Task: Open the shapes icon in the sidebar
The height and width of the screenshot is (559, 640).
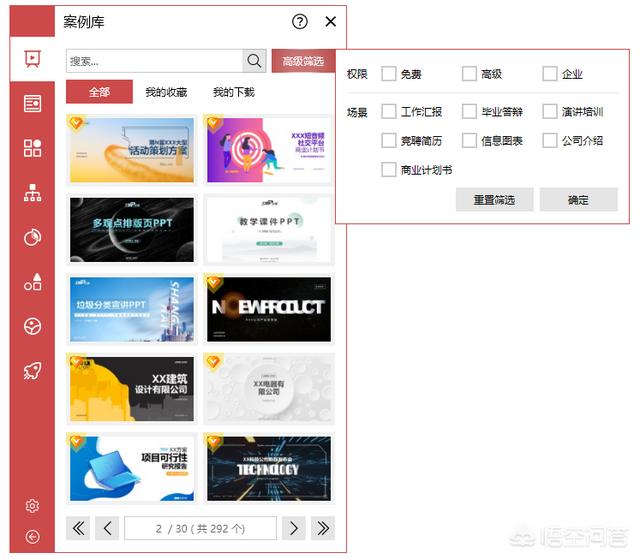Action: pos(32,282)
